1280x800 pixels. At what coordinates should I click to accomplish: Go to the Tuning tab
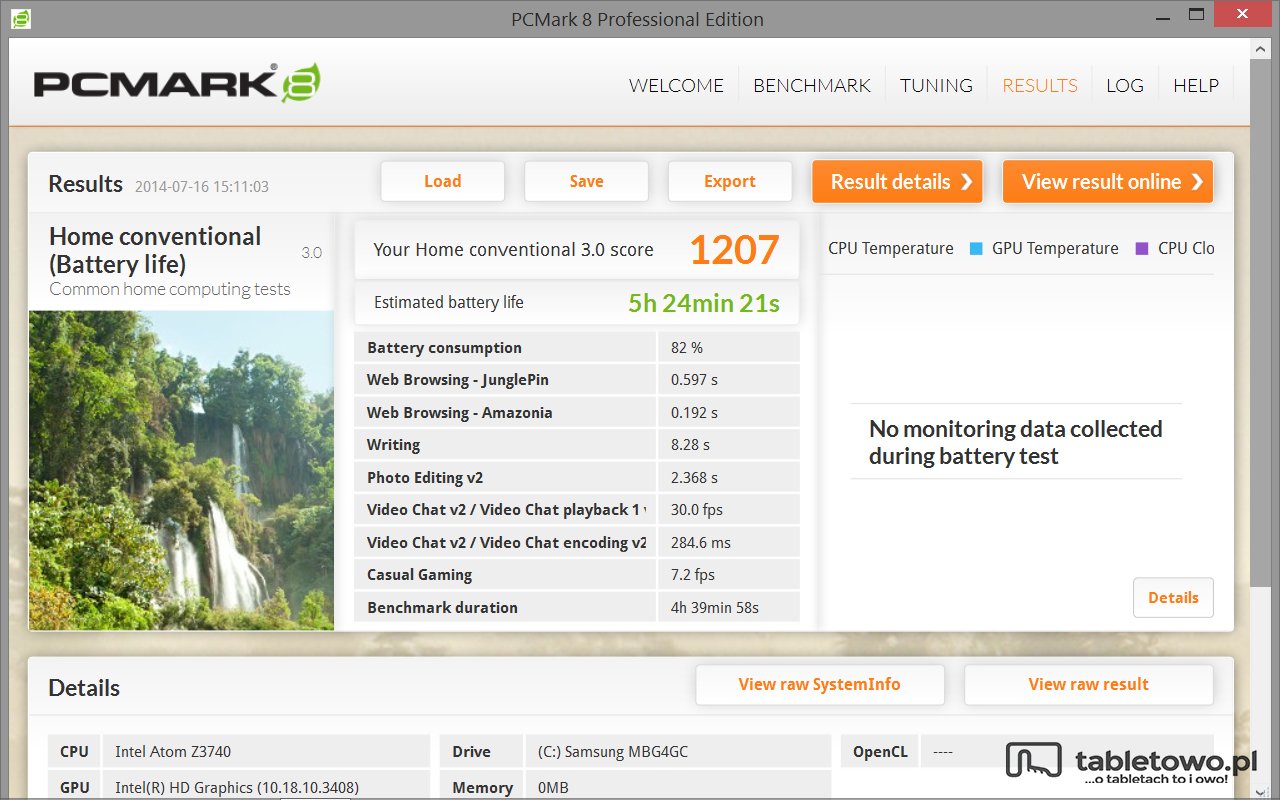(x=936, y=86)
